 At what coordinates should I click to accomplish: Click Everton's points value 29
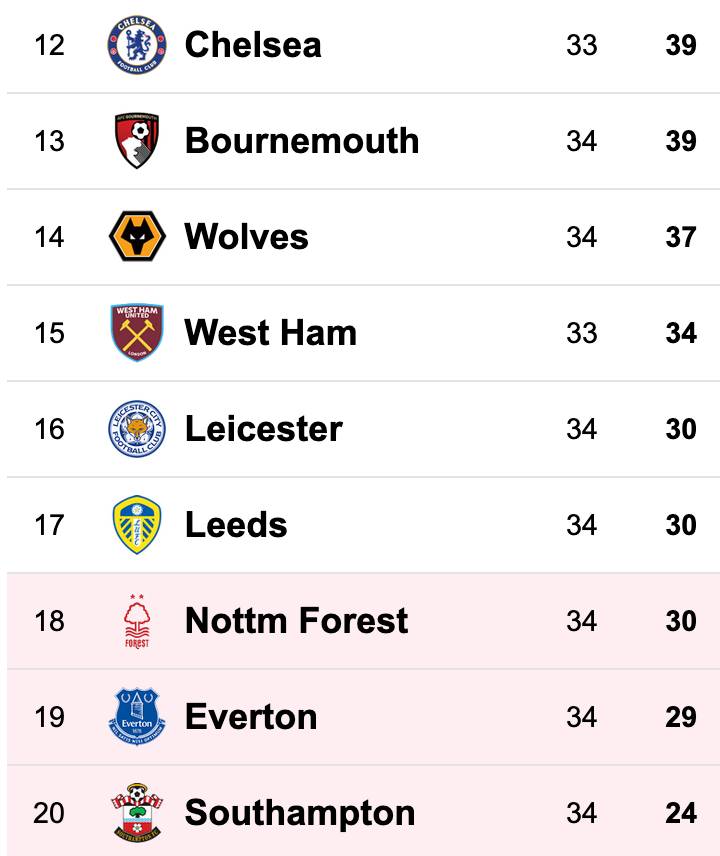[681, 717]
